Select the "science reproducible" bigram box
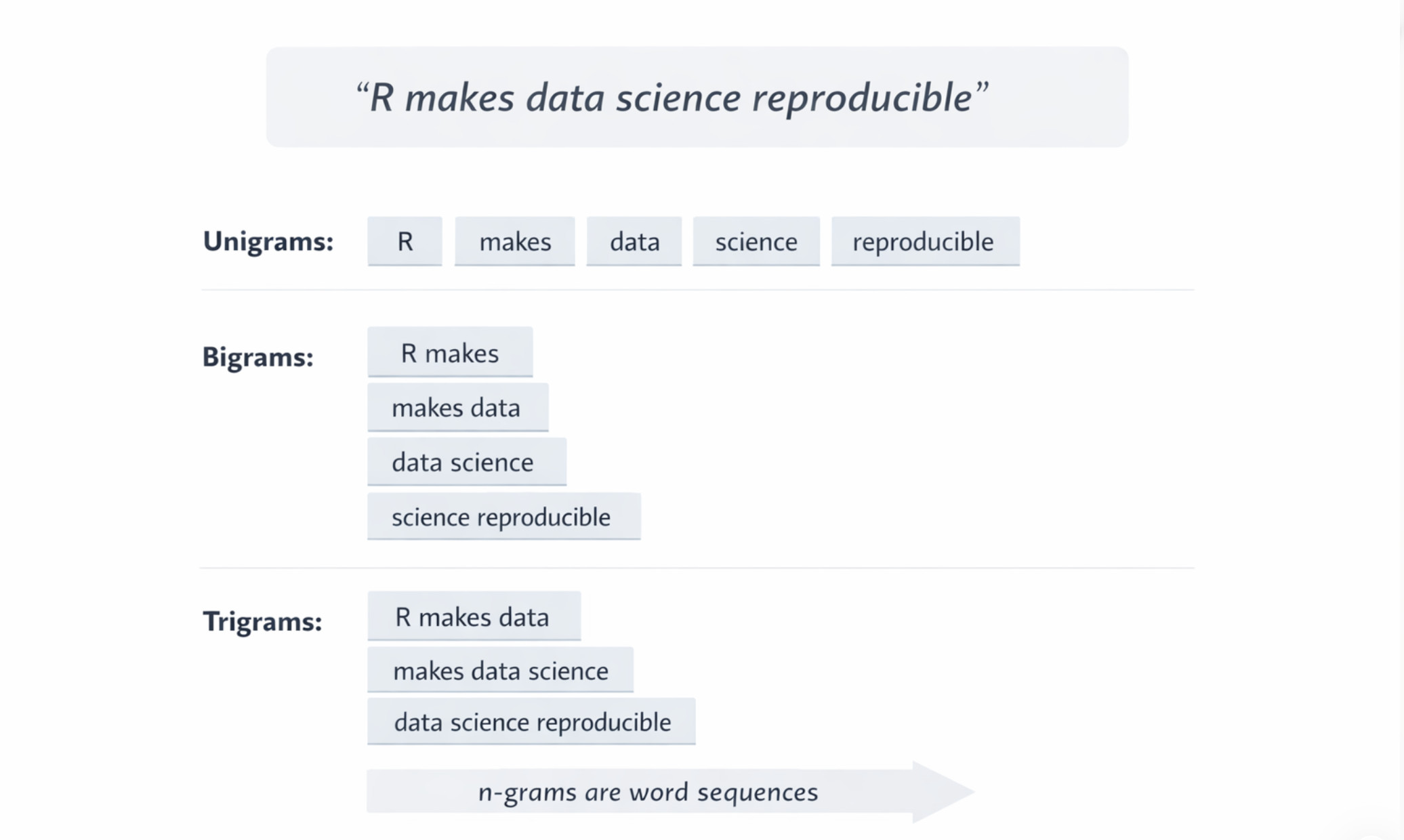Viewport: 1404px width, 840px height. click(x=503, y=517)
